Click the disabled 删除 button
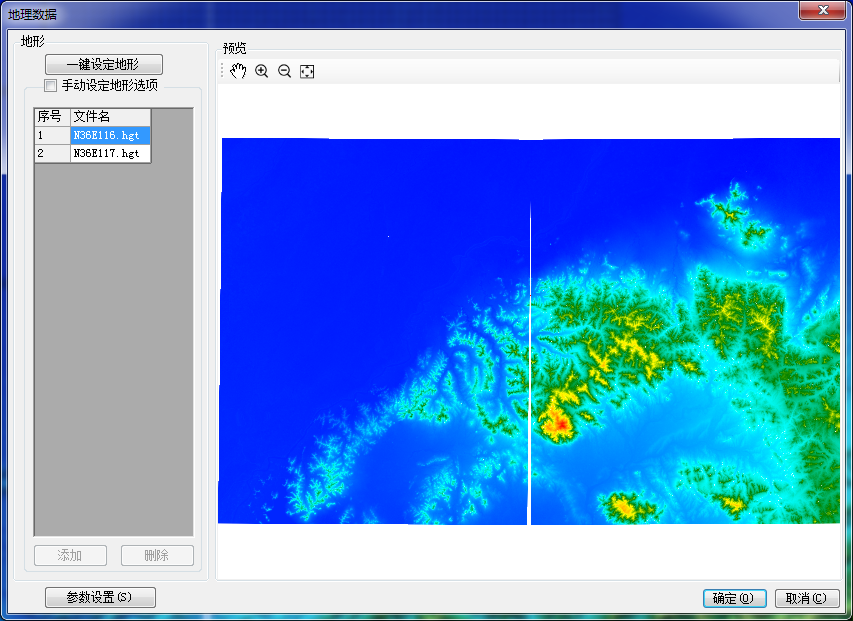Viewport: 853px width, 621px height. (x=157, y=555)
